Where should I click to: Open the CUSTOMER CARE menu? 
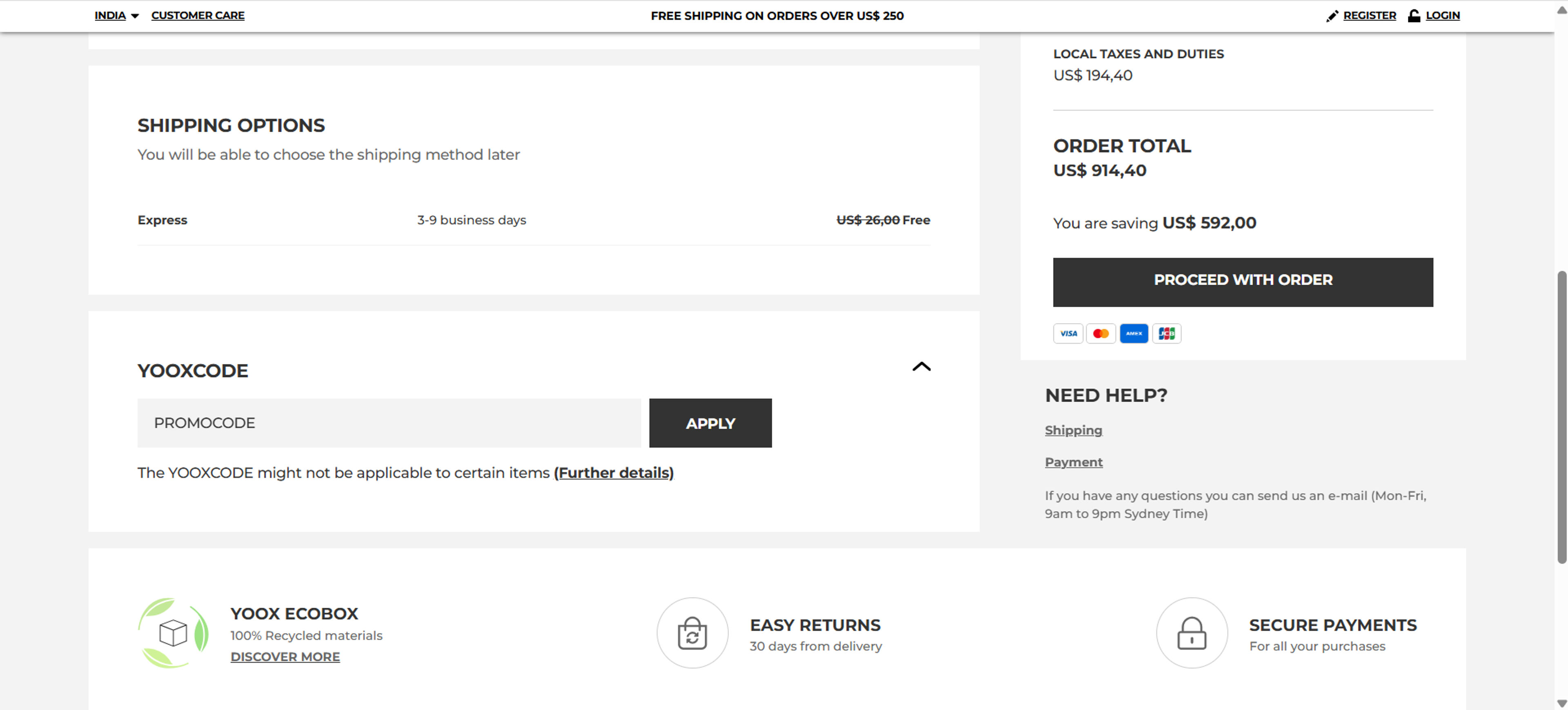pos(198,15)
